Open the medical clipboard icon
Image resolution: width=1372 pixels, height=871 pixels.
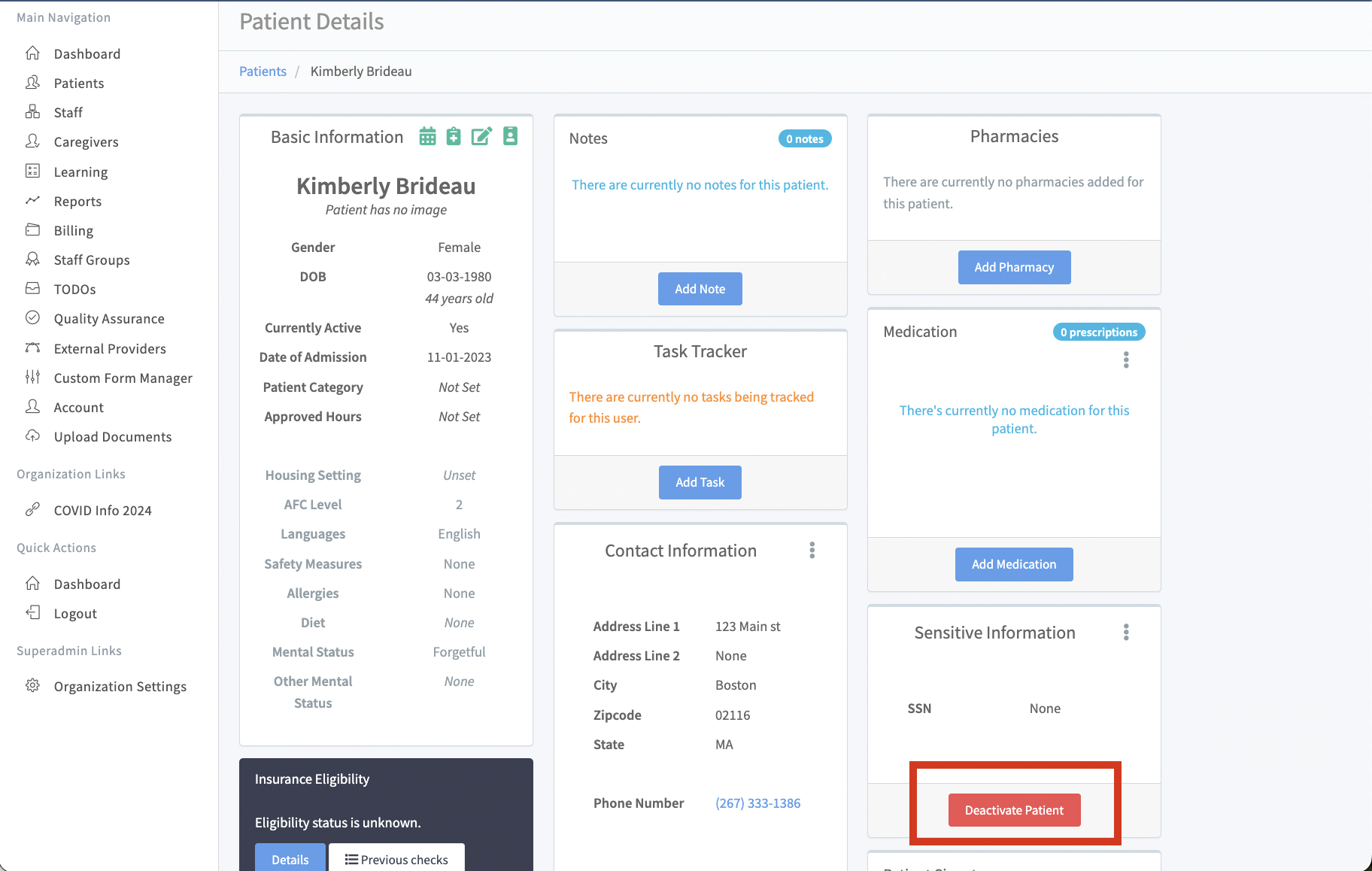[x=454, y=136]
